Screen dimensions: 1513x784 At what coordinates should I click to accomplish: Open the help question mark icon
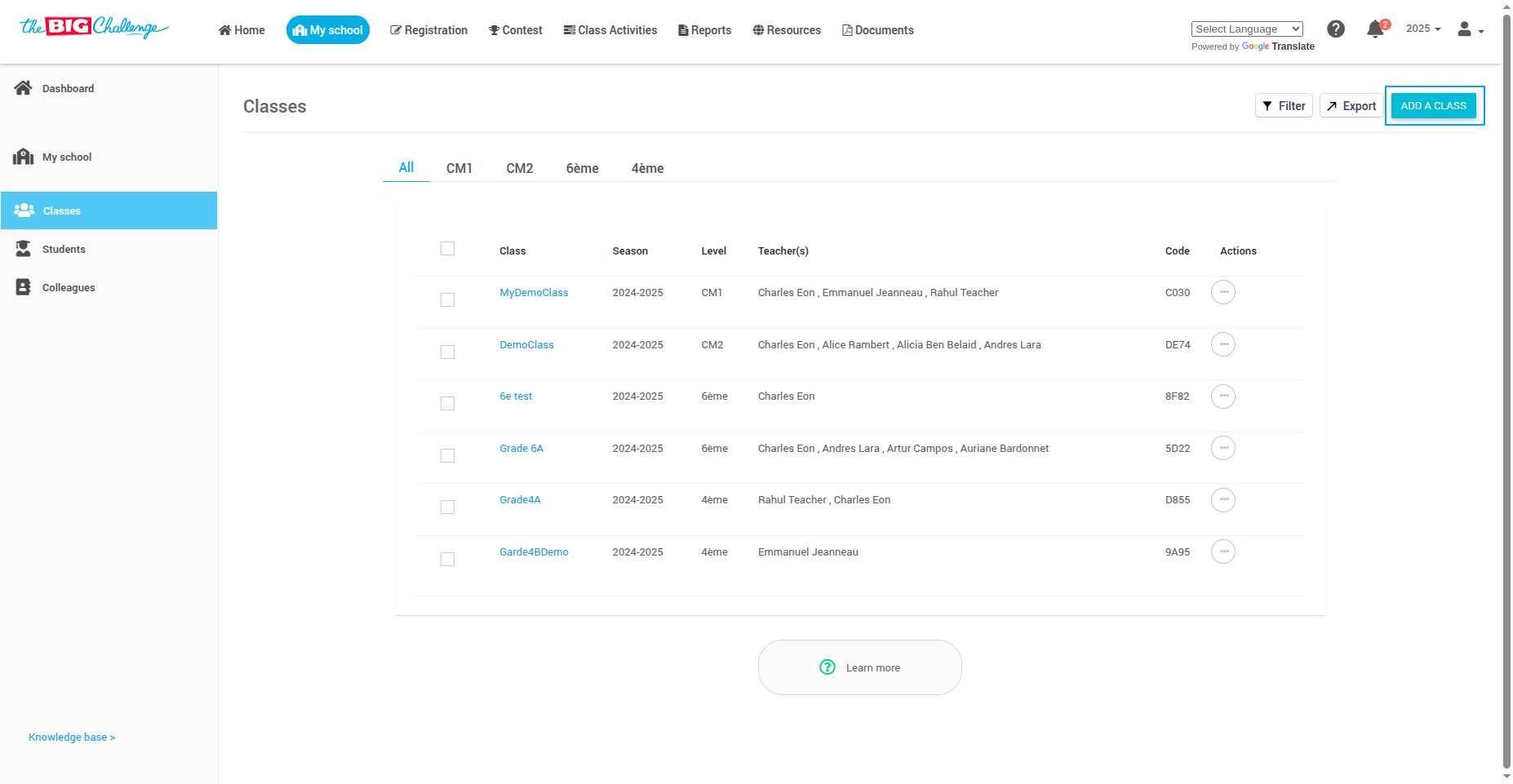(x=1336, y=29)
